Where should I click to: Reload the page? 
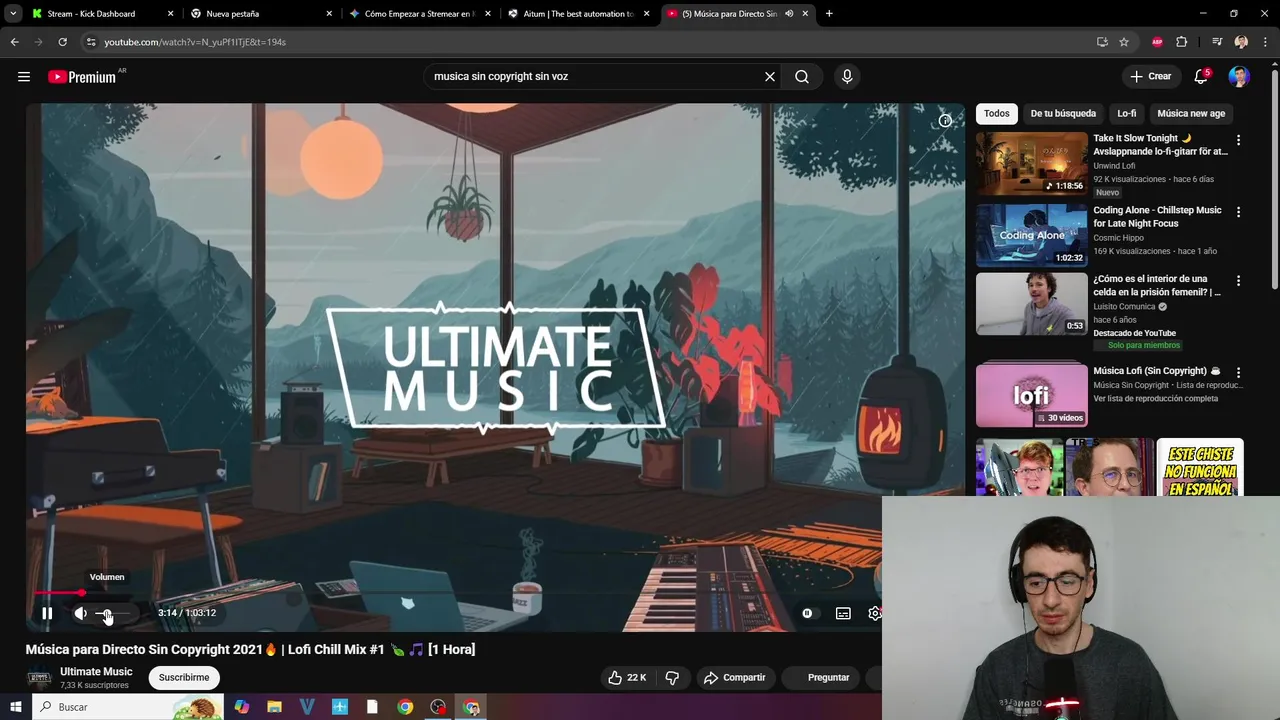point(62,42)
